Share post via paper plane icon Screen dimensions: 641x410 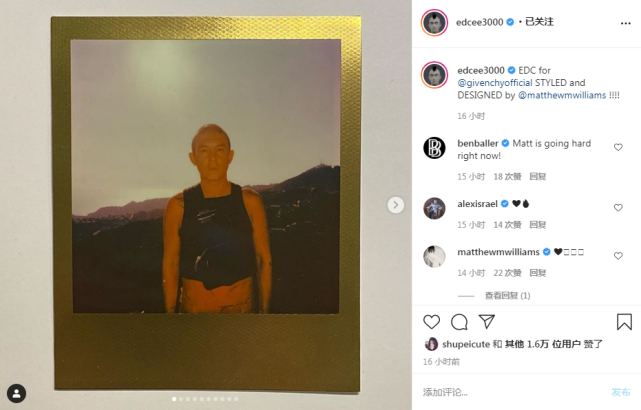click(487, 322)
